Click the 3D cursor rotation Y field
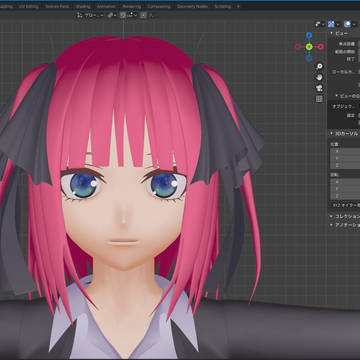 pyautogui.click(x=345, y=189)
